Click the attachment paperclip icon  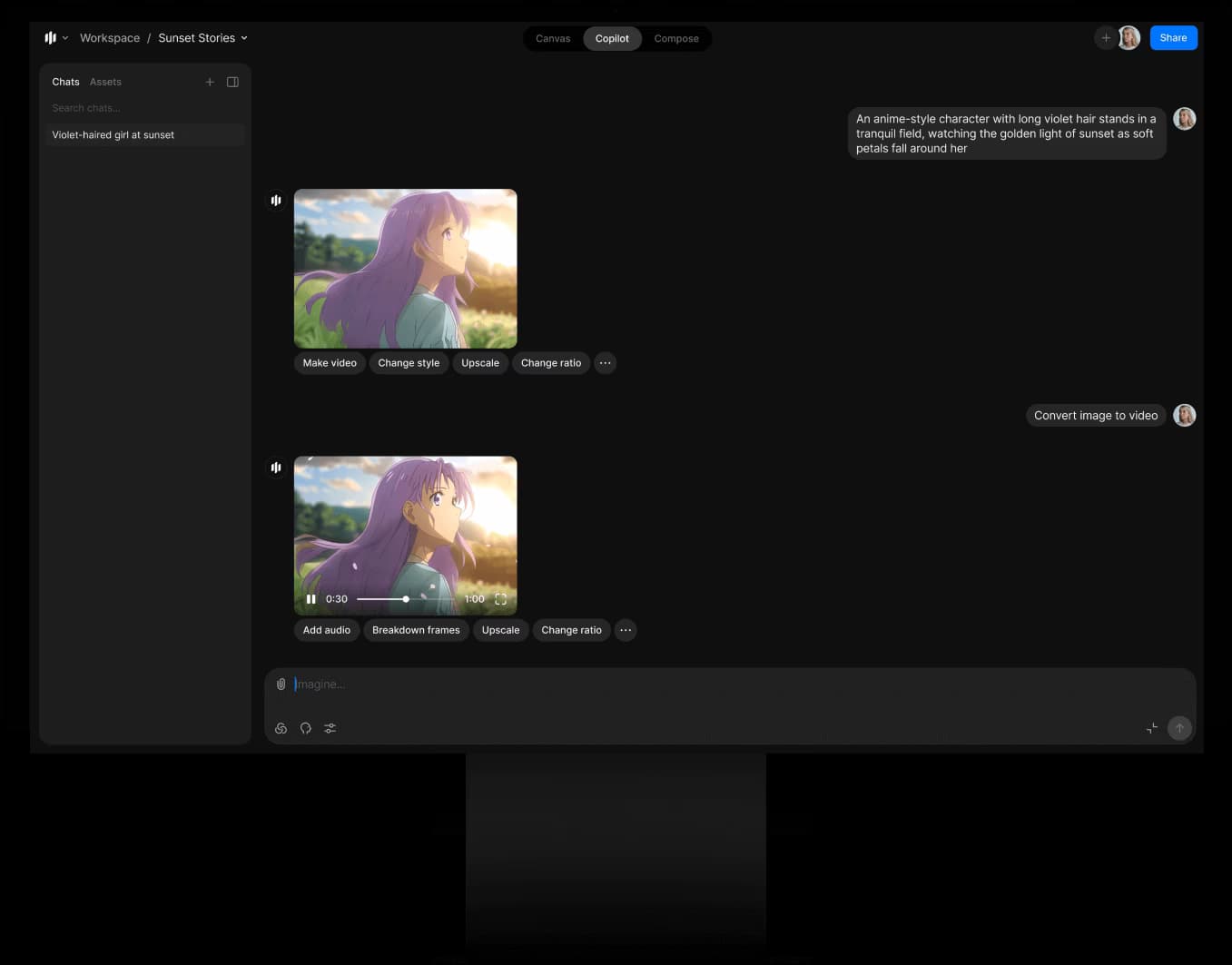point(281,684)
